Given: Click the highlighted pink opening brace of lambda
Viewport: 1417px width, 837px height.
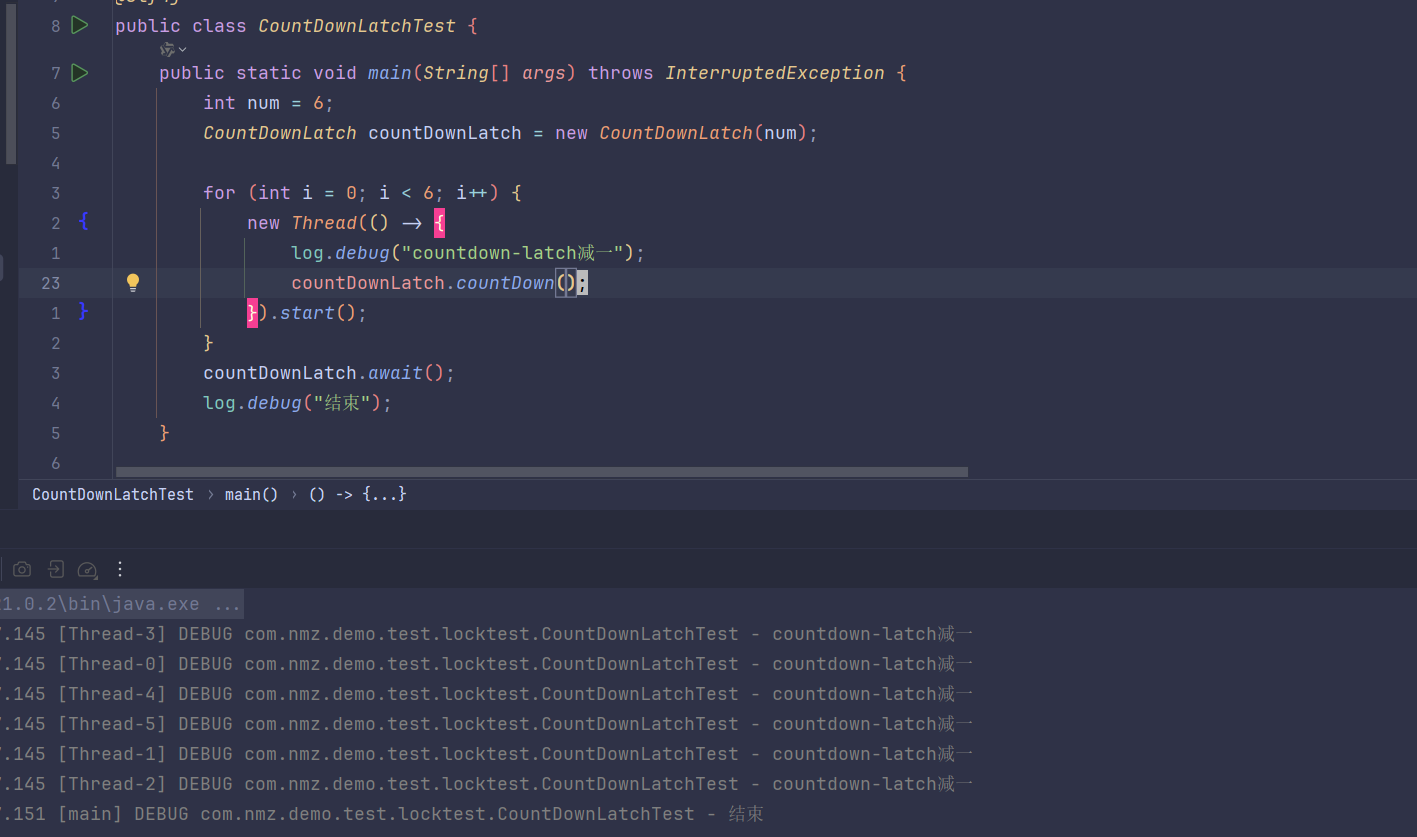Looking at the screenshot, I should pyautogui.click(x=440, y=223).
